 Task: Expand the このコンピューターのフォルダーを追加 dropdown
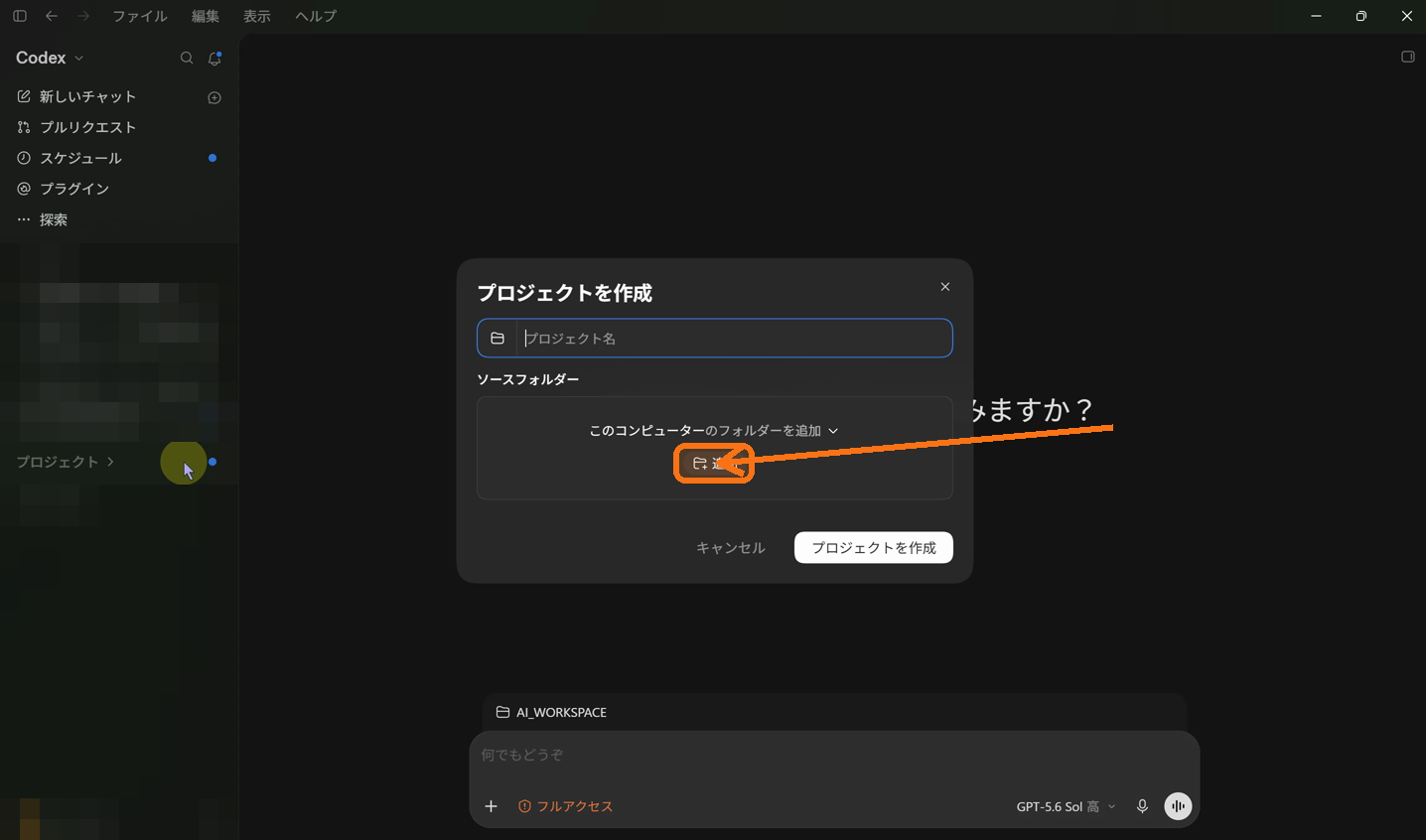tap(714, 431)
